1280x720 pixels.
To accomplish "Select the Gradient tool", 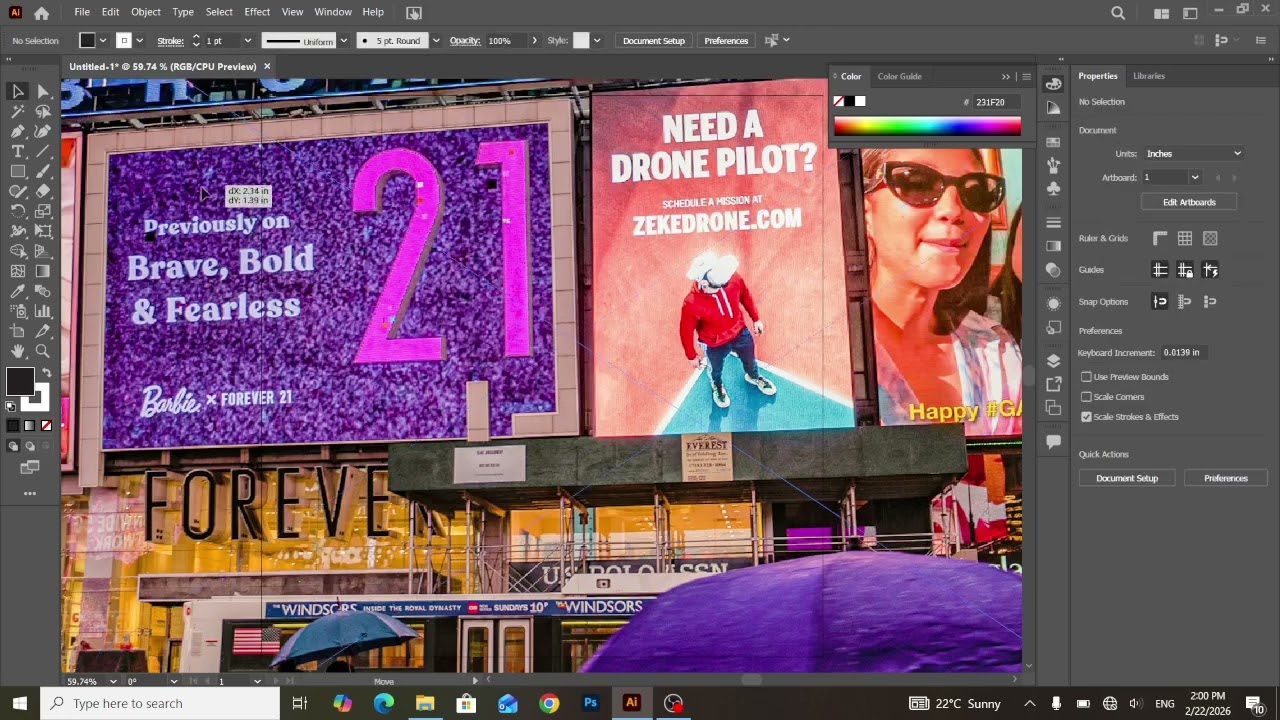I will [x=43, y=271].
